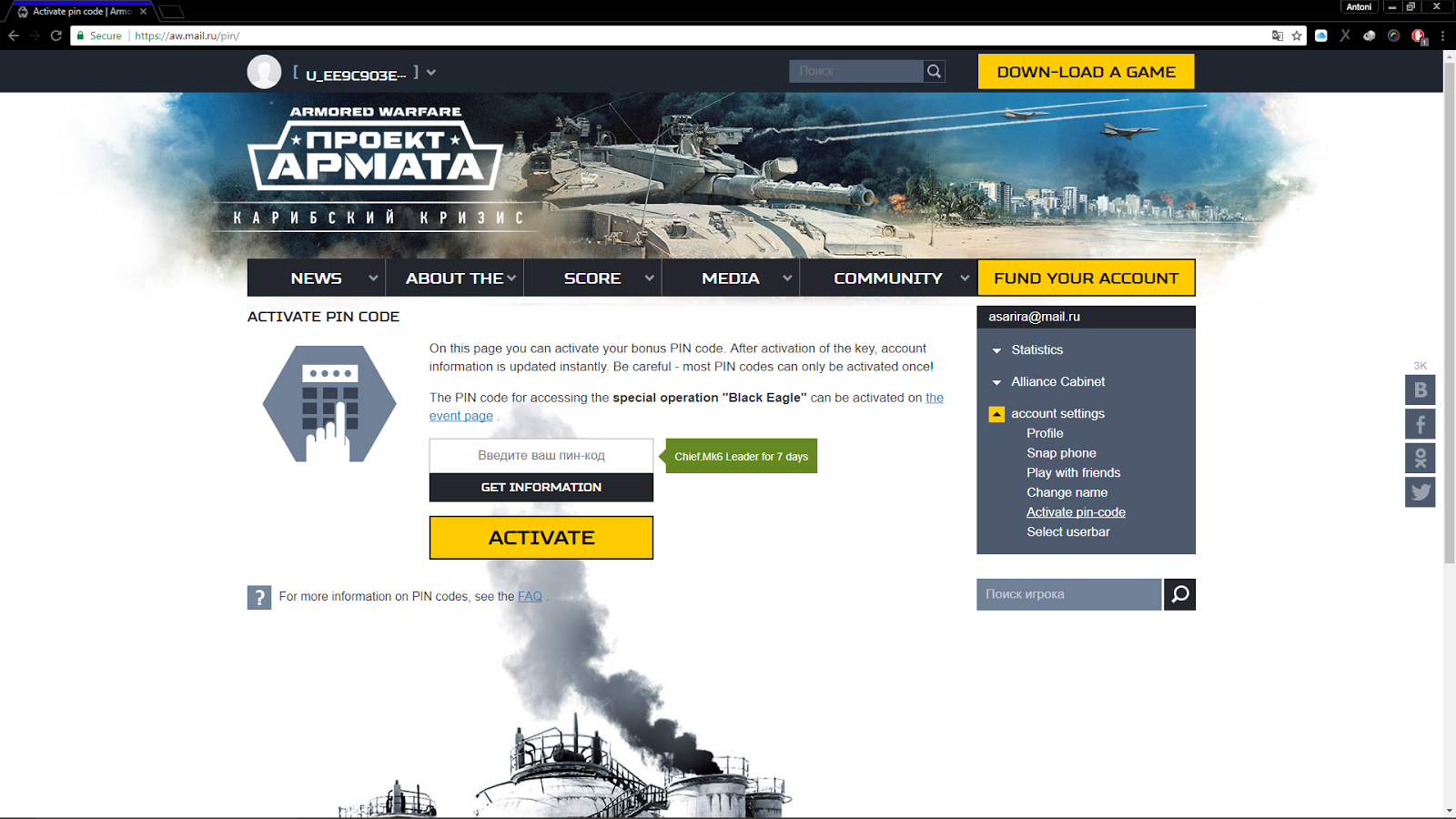Open the Chrome three-dot menu
The width and height of the screenshot is (1456, 819).
click(x=1442, y=35)
